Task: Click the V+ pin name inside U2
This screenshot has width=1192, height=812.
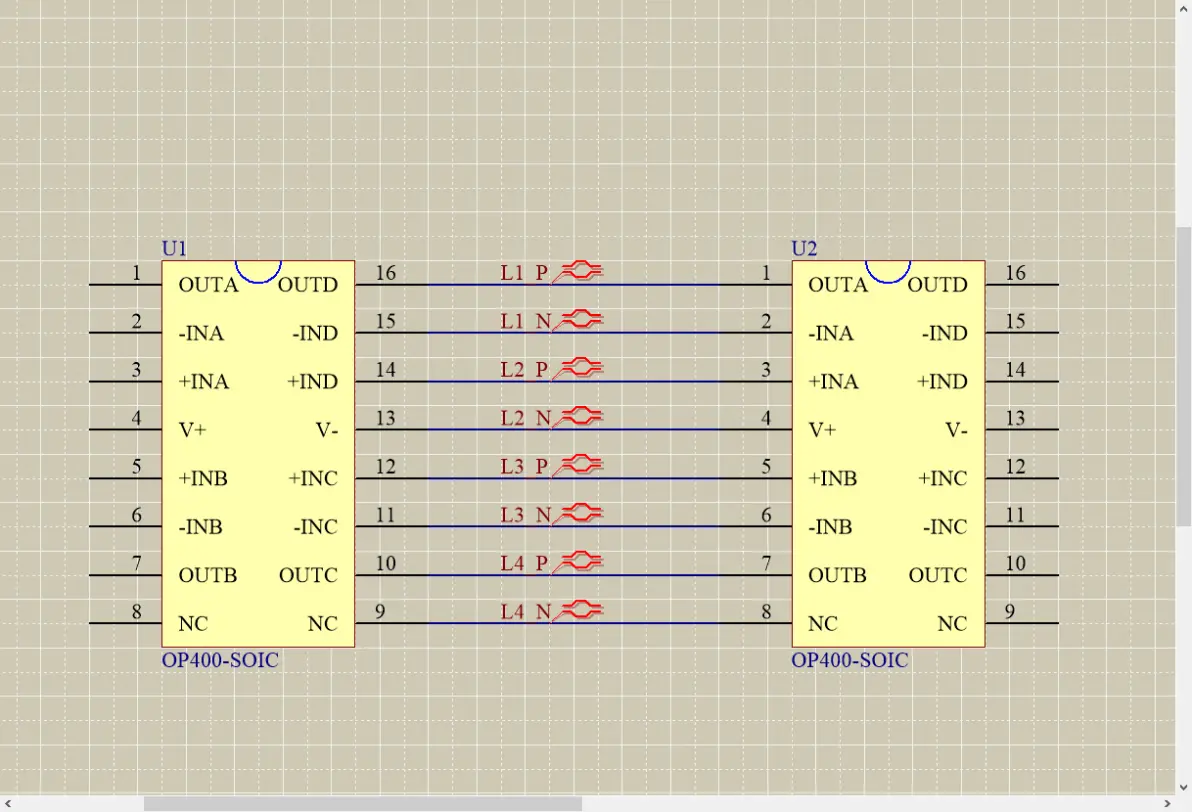Action: click(823, 430)
